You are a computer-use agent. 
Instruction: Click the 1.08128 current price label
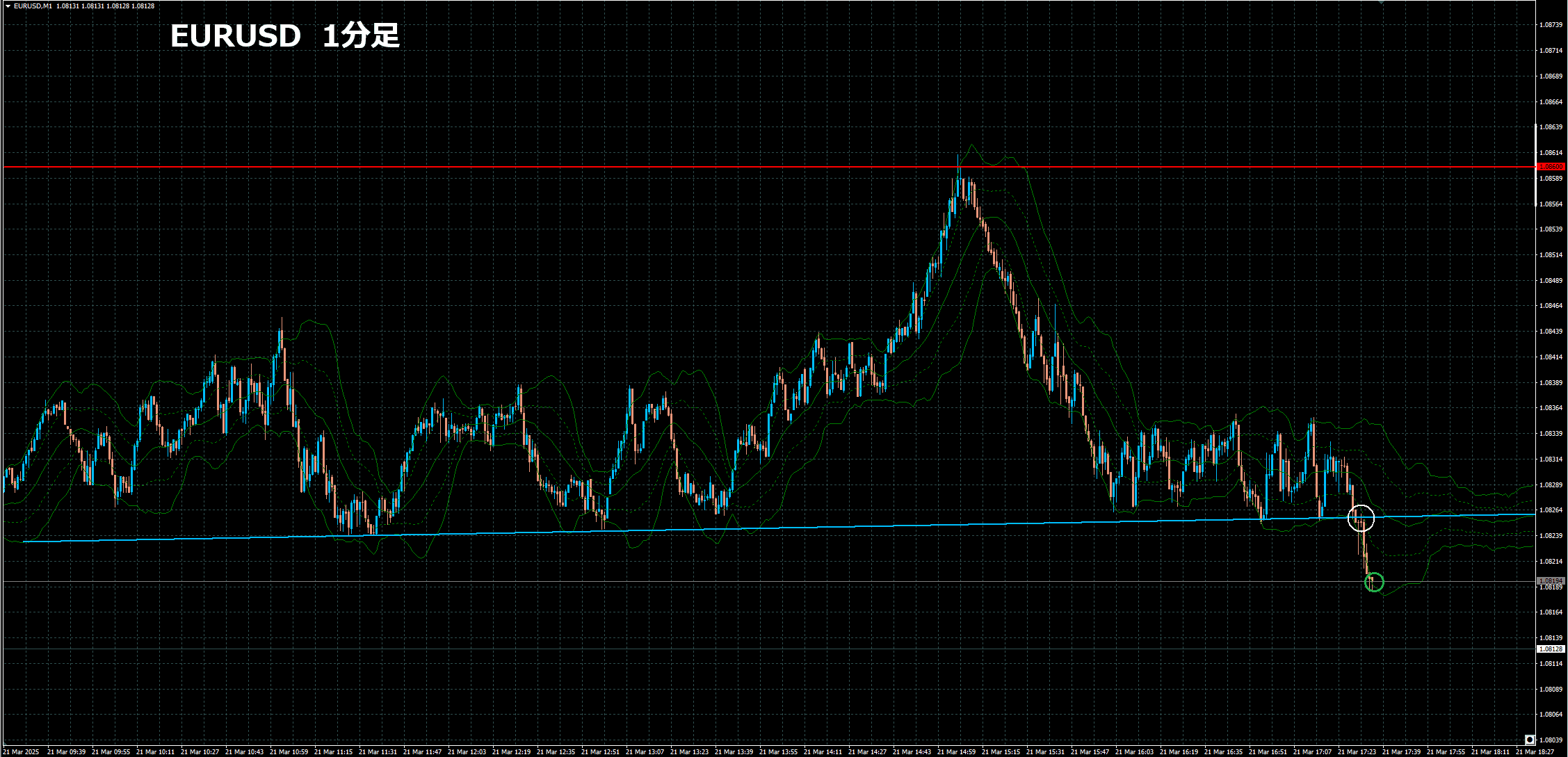click(x=1551, y=649)
